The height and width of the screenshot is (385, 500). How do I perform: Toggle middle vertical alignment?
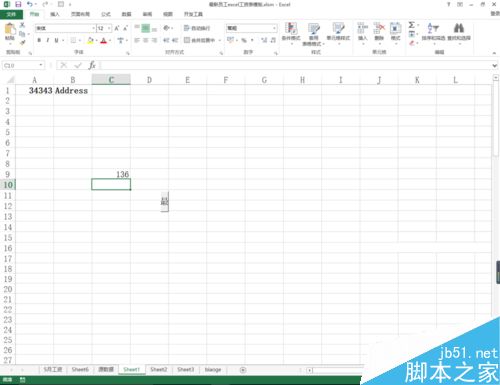[146, 28]
